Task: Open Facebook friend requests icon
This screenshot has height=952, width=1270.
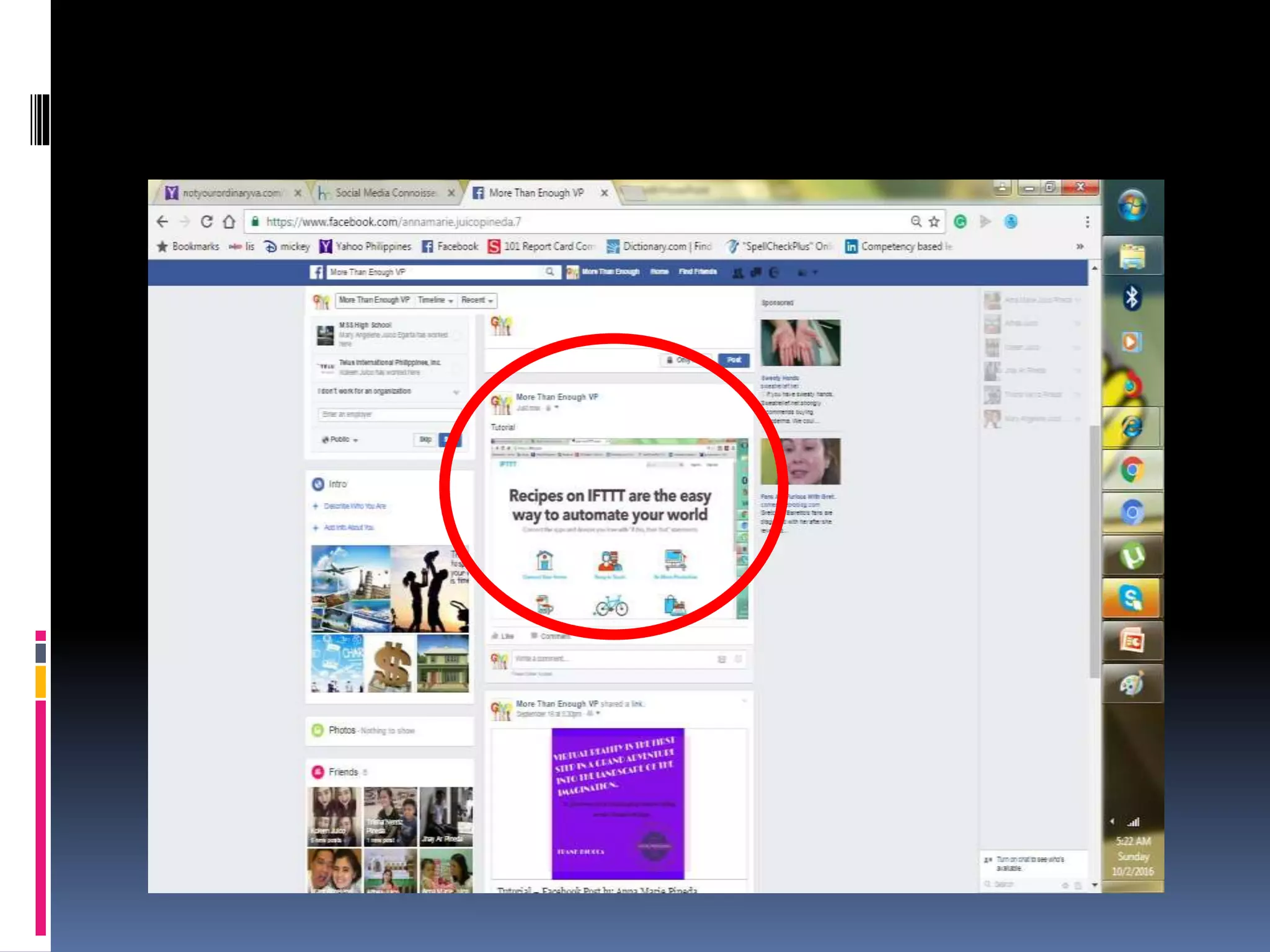Action: click(738, 272)
